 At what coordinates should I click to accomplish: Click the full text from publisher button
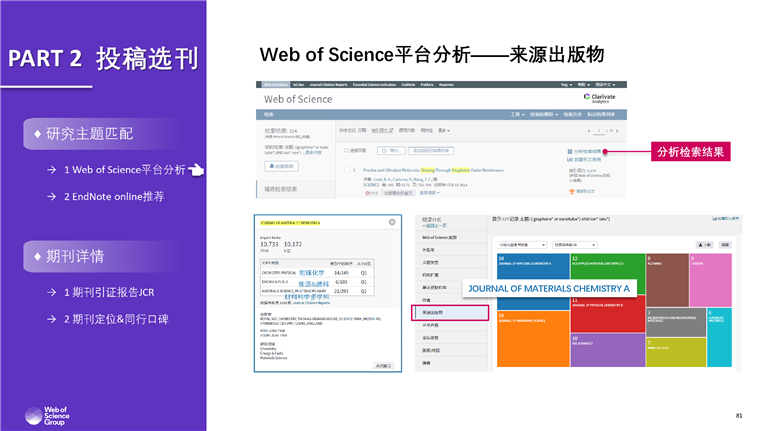(x=398, y=193)
